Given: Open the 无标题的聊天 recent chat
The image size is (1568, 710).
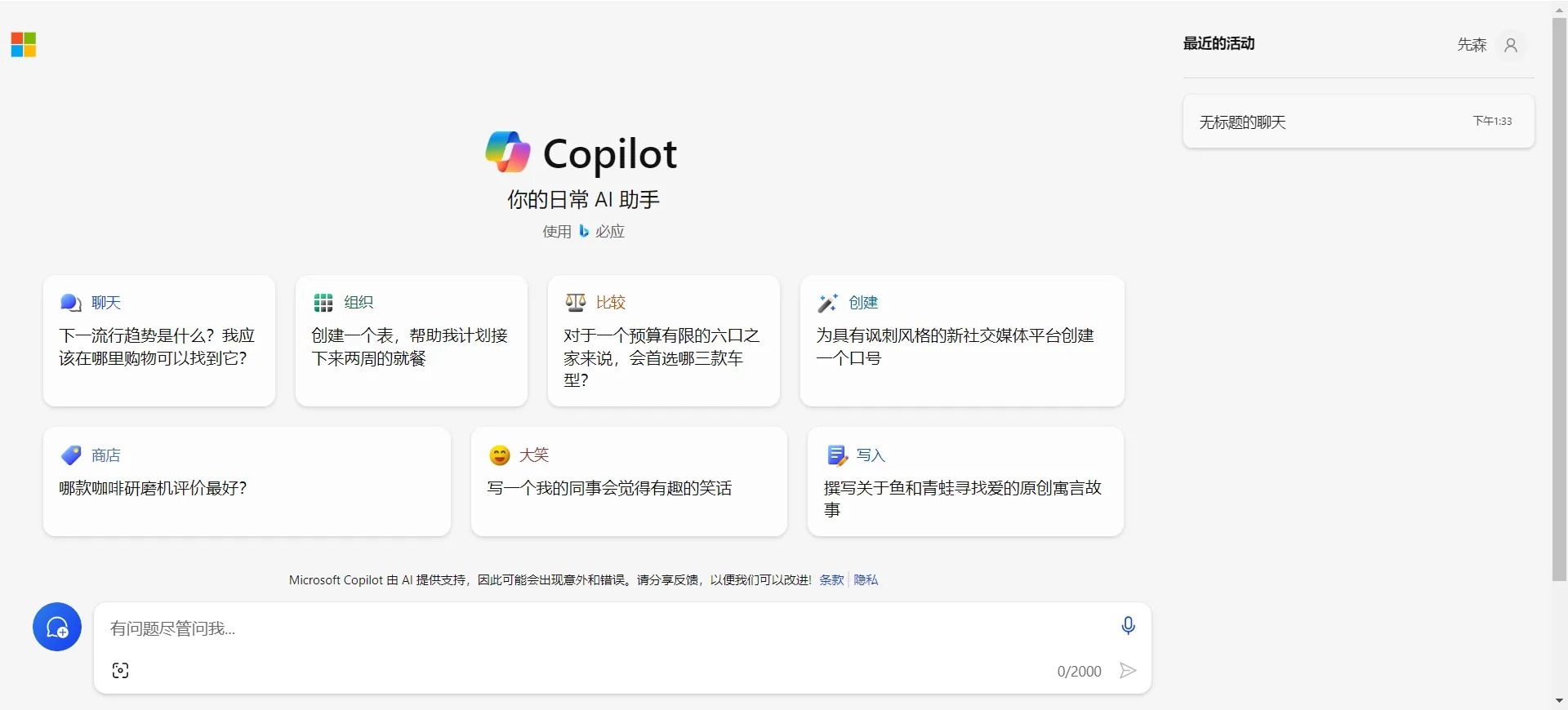Looking at the screenshot, I should coord(1358,122).
